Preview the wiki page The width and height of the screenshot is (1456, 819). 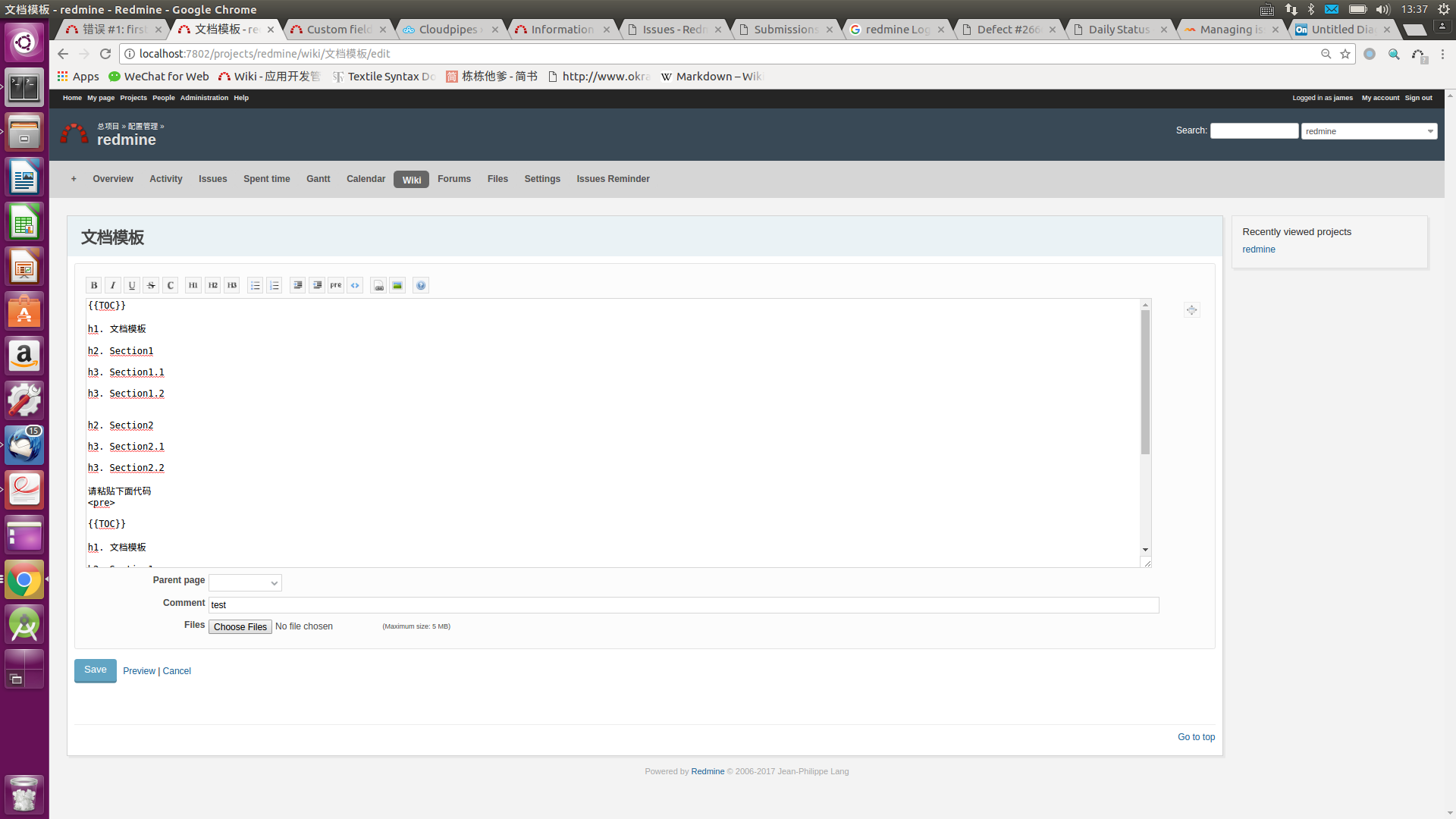pyautogui.click(x=139, y=671)
